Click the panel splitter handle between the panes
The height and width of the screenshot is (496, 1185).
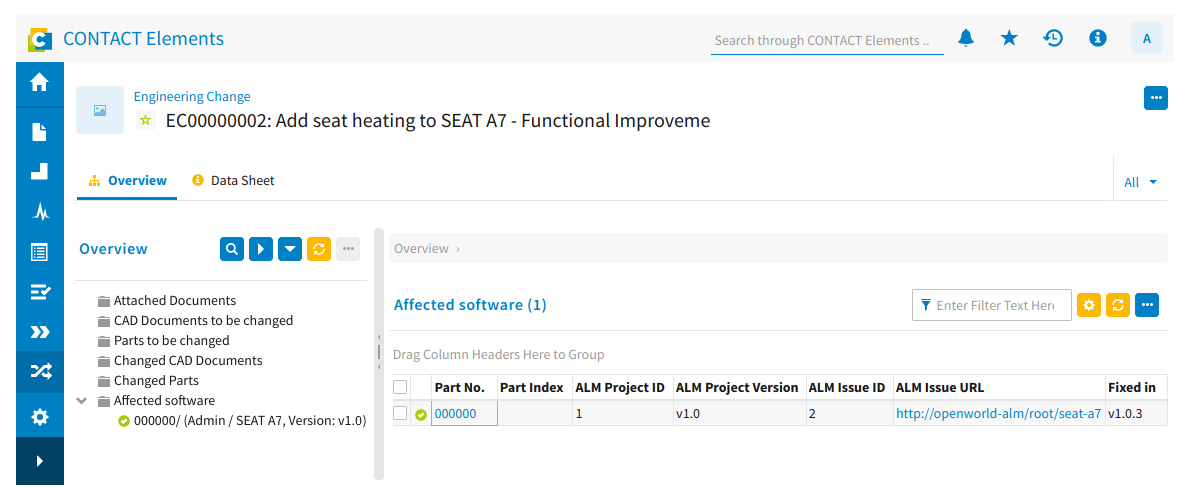pyautogui.click(x=379, y=352)
